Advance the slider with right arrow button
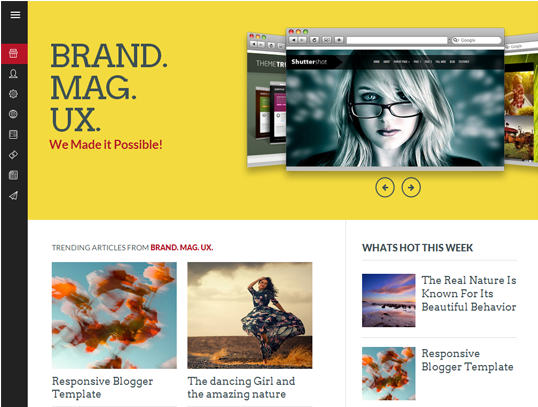The width and height of the screenshot is (538, 407). tap(411, 187)
